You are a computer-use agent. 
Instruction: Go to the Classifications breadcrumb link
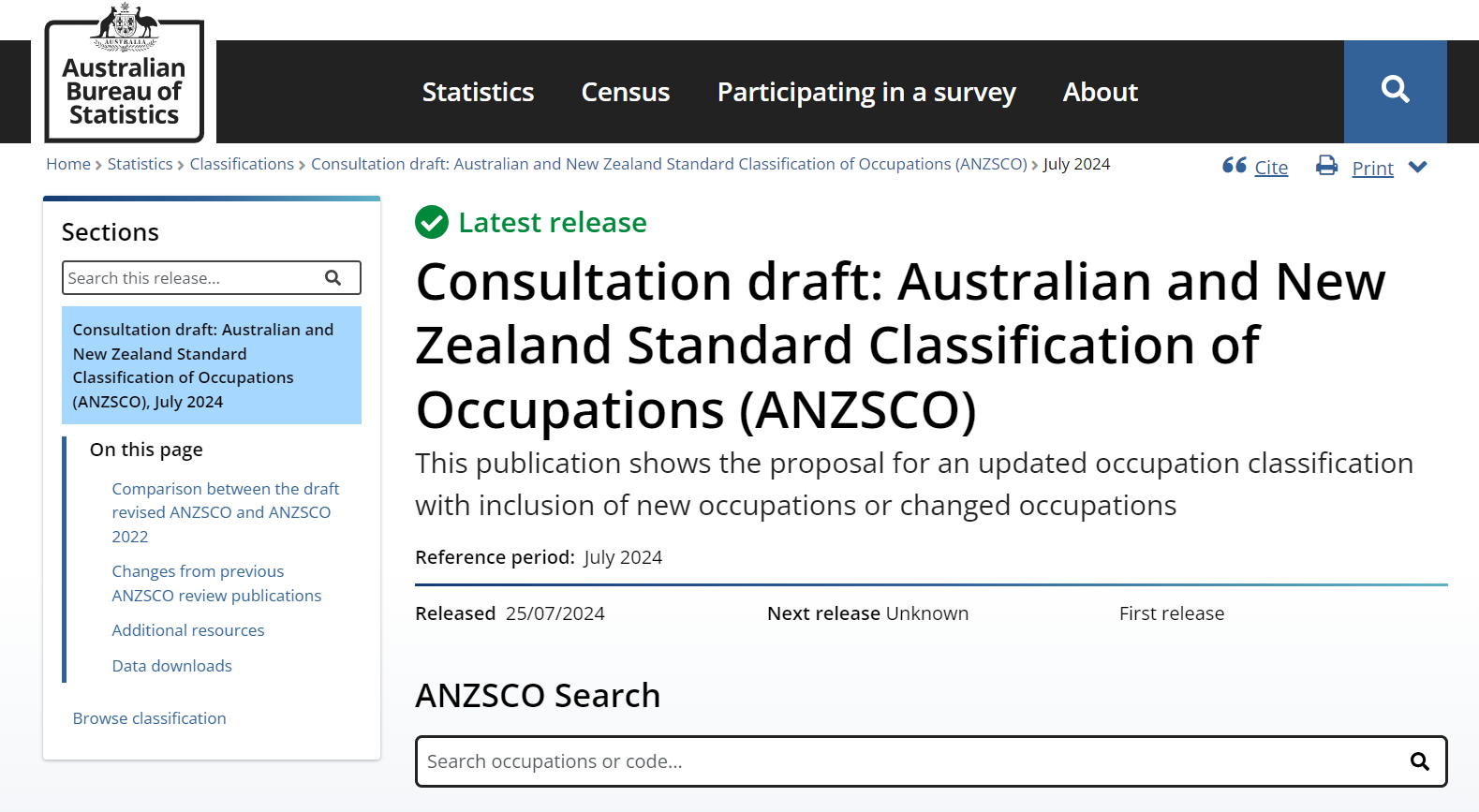(x=241, y=164)
